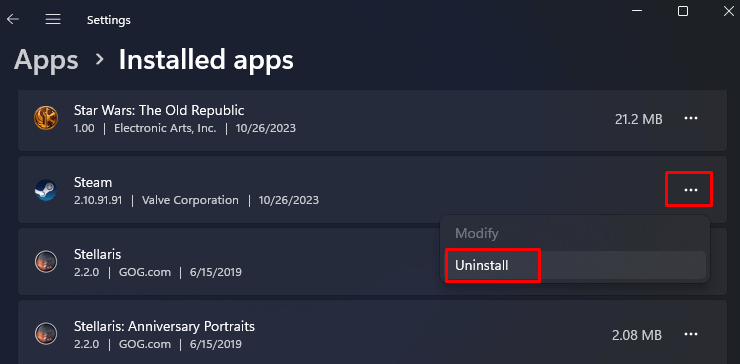Click the Stellaris app icon

(46, 262)
